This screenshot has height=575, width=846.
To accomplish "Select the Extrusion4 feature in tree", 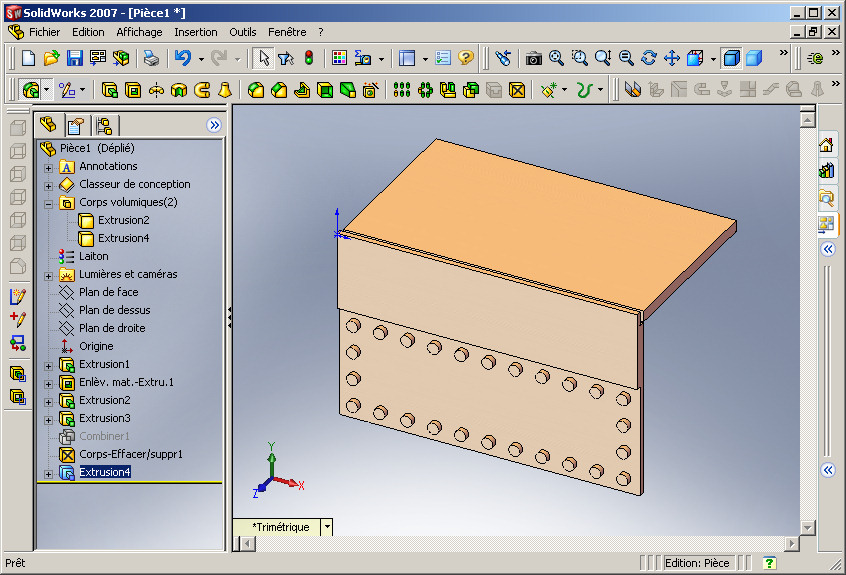I will coord(105,472).
